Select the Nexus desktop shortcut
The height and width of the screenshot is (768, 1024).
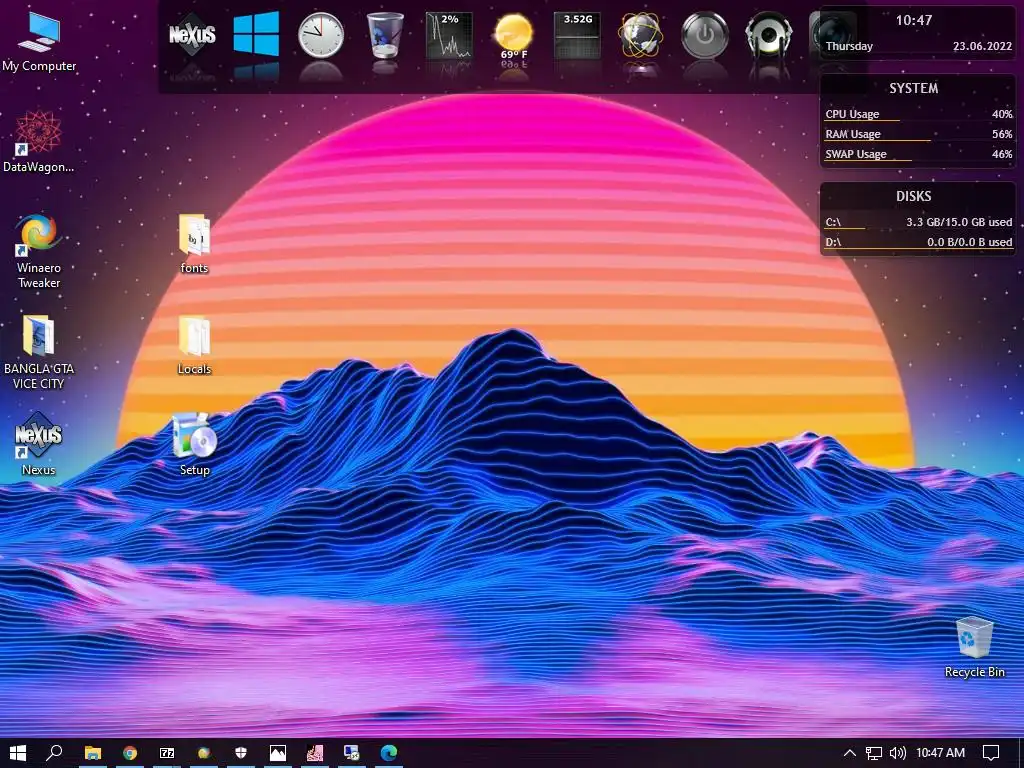(39, 444)
